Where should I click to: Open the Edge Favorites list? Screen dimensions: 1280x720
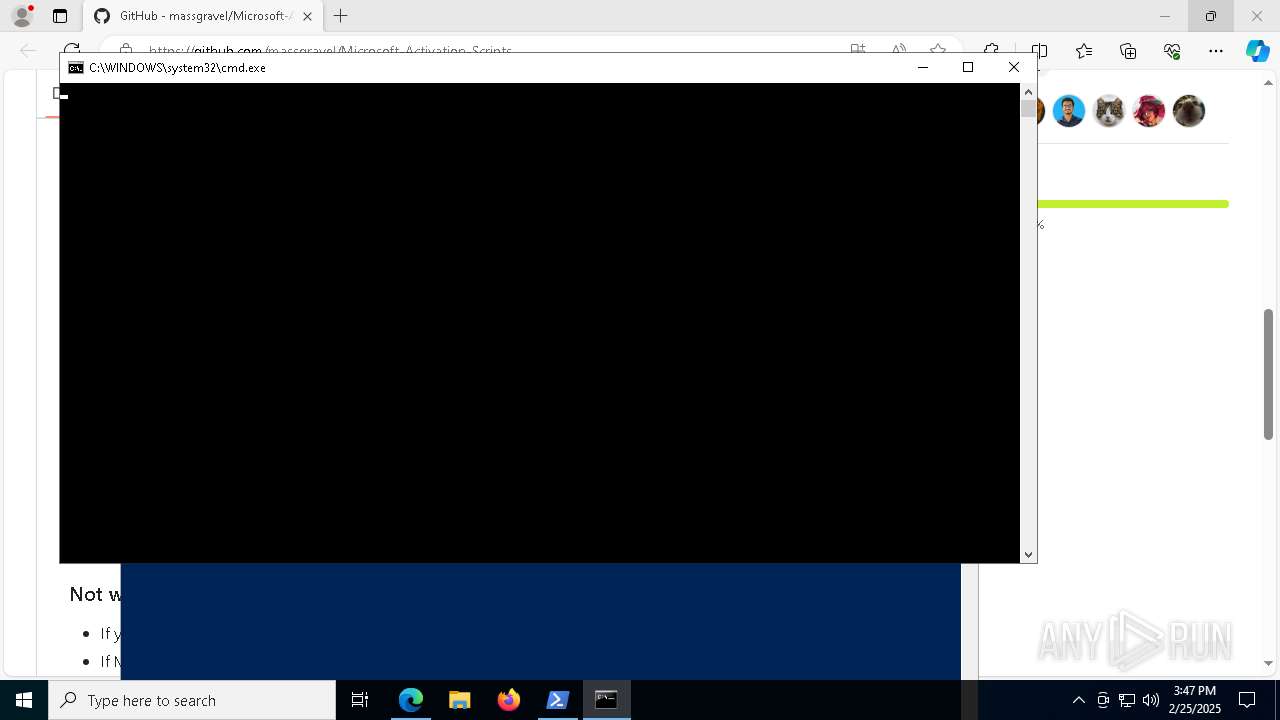1084,51
